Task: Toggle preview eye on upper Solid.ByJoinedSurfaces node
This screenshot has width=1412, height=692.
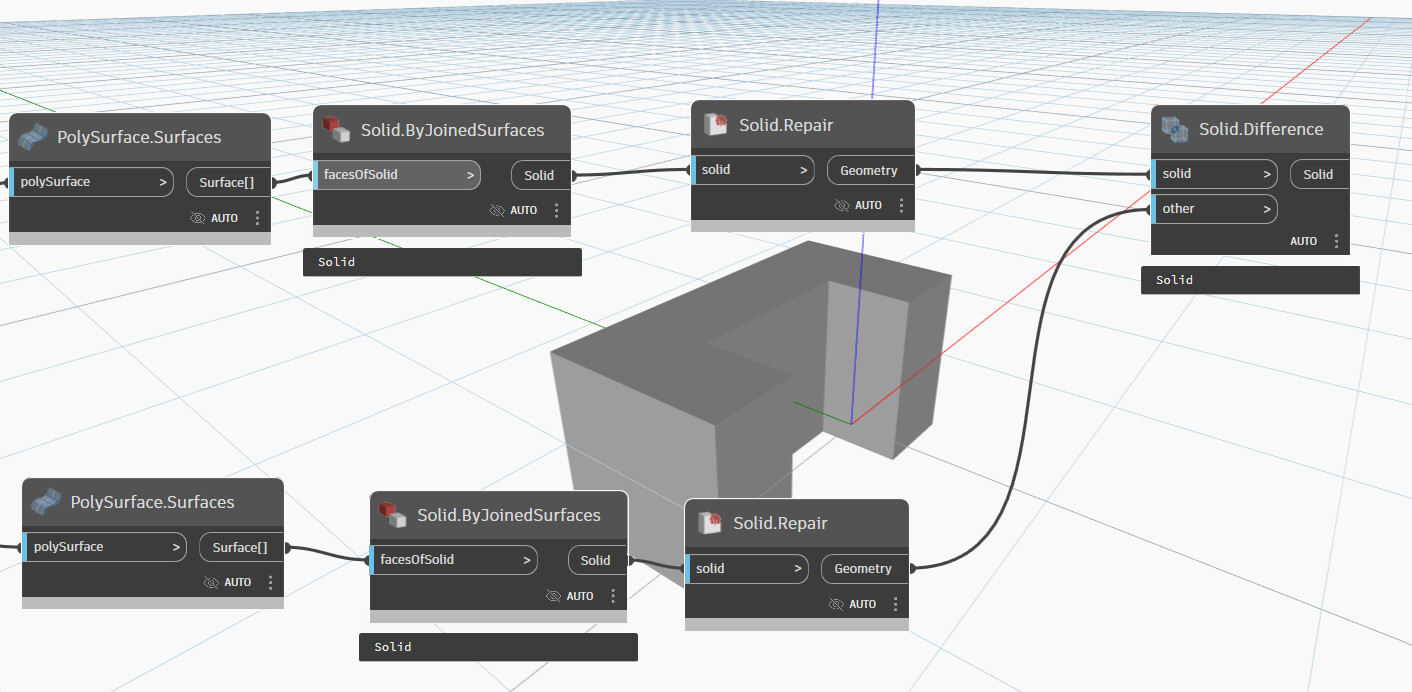Action: point(497,210)
